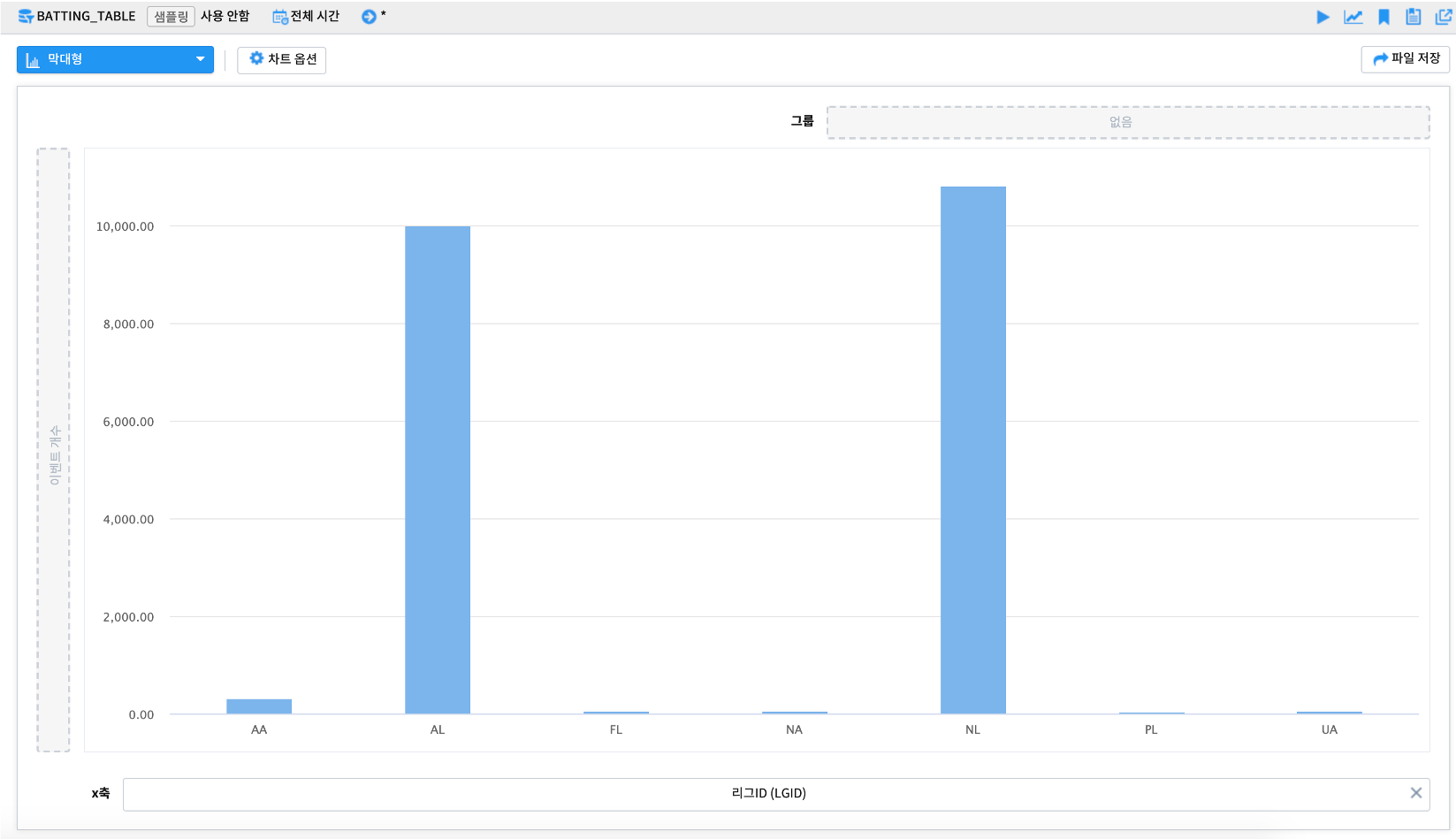The image size is (1456, 839).
Task: Click the AL bar in the chart
Action: [438, 469]
